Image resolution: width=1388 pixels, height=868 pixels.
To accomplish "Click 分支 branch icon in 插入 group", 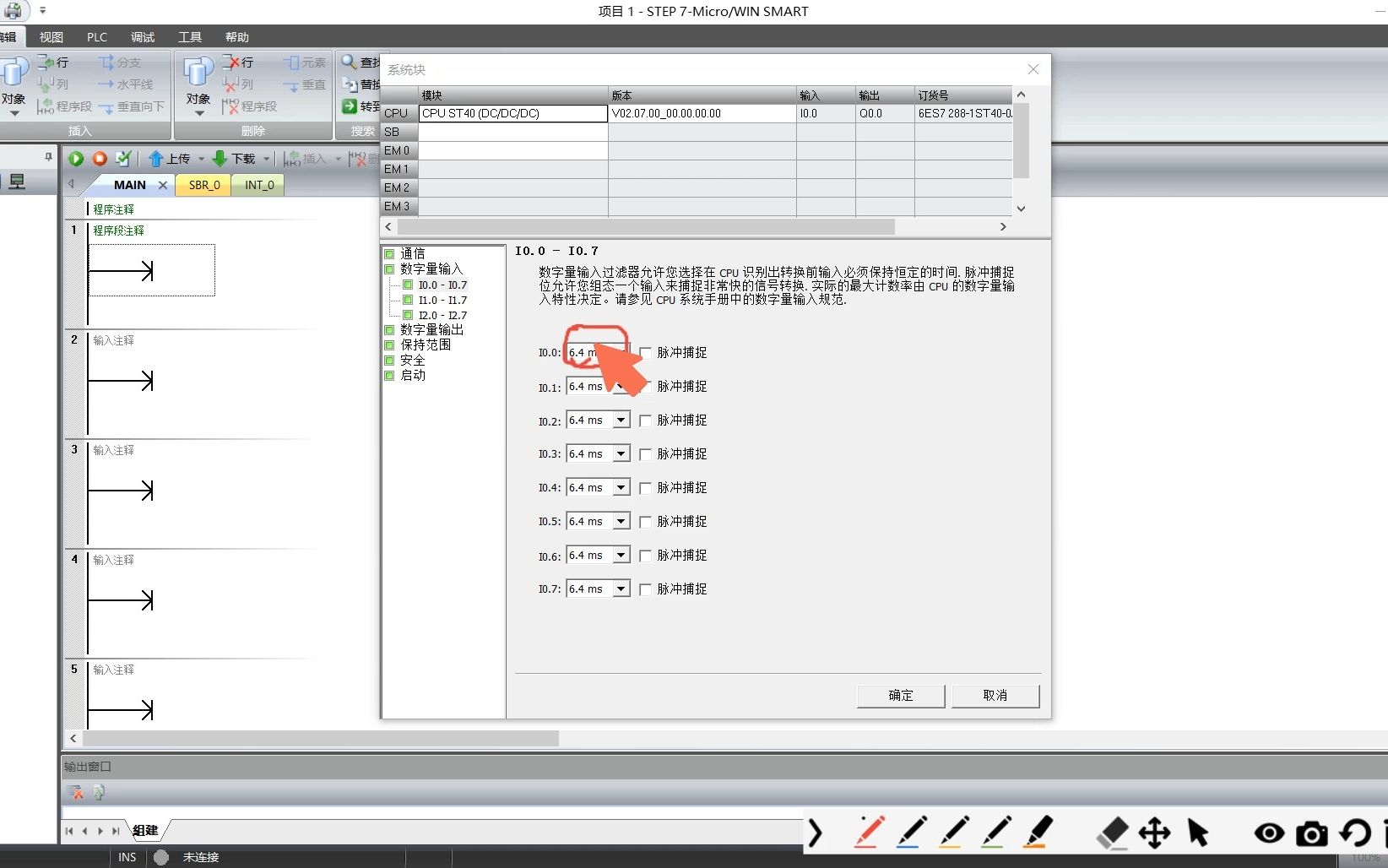I will 120,62.
